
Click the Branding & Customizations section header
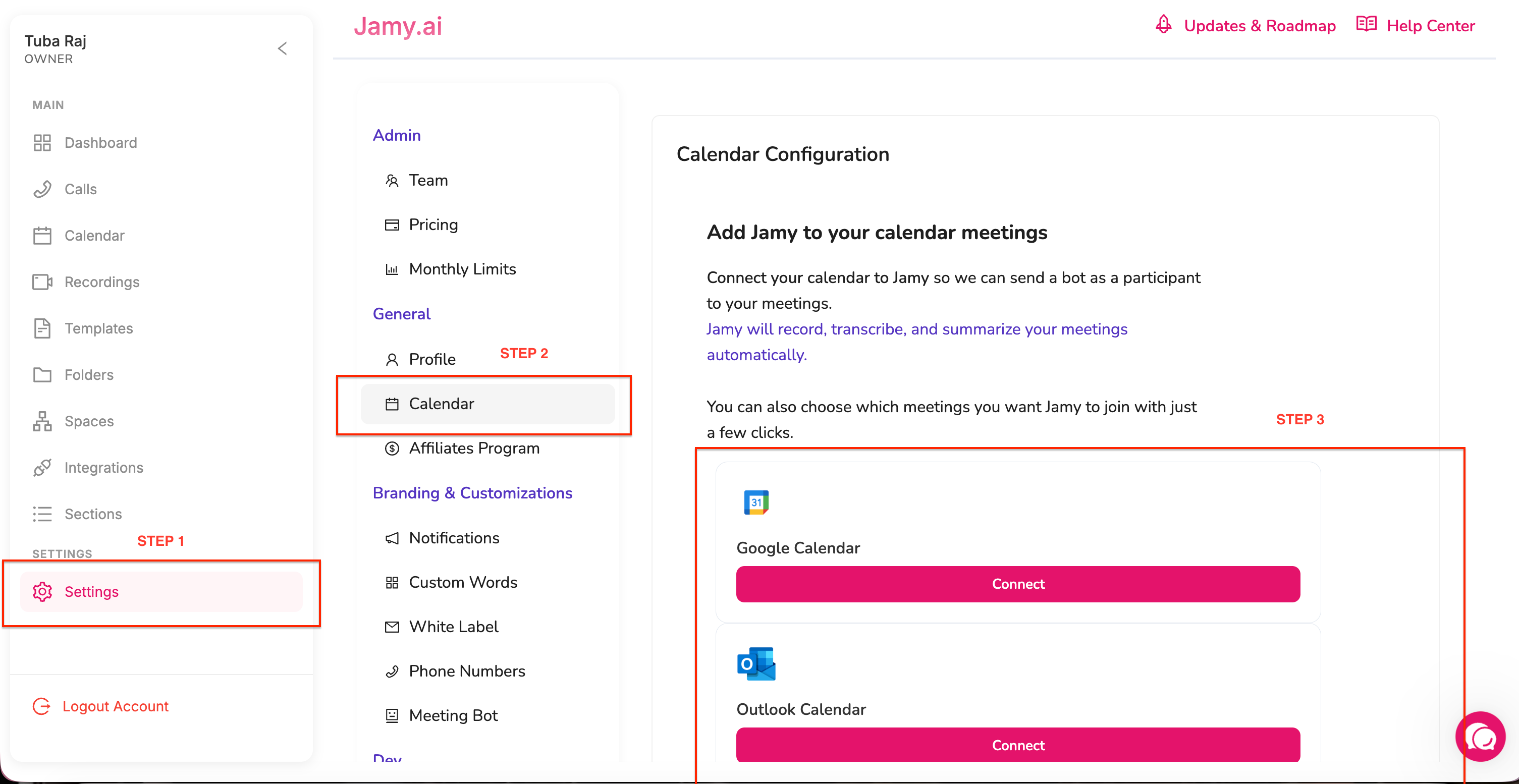pos(472,493)
